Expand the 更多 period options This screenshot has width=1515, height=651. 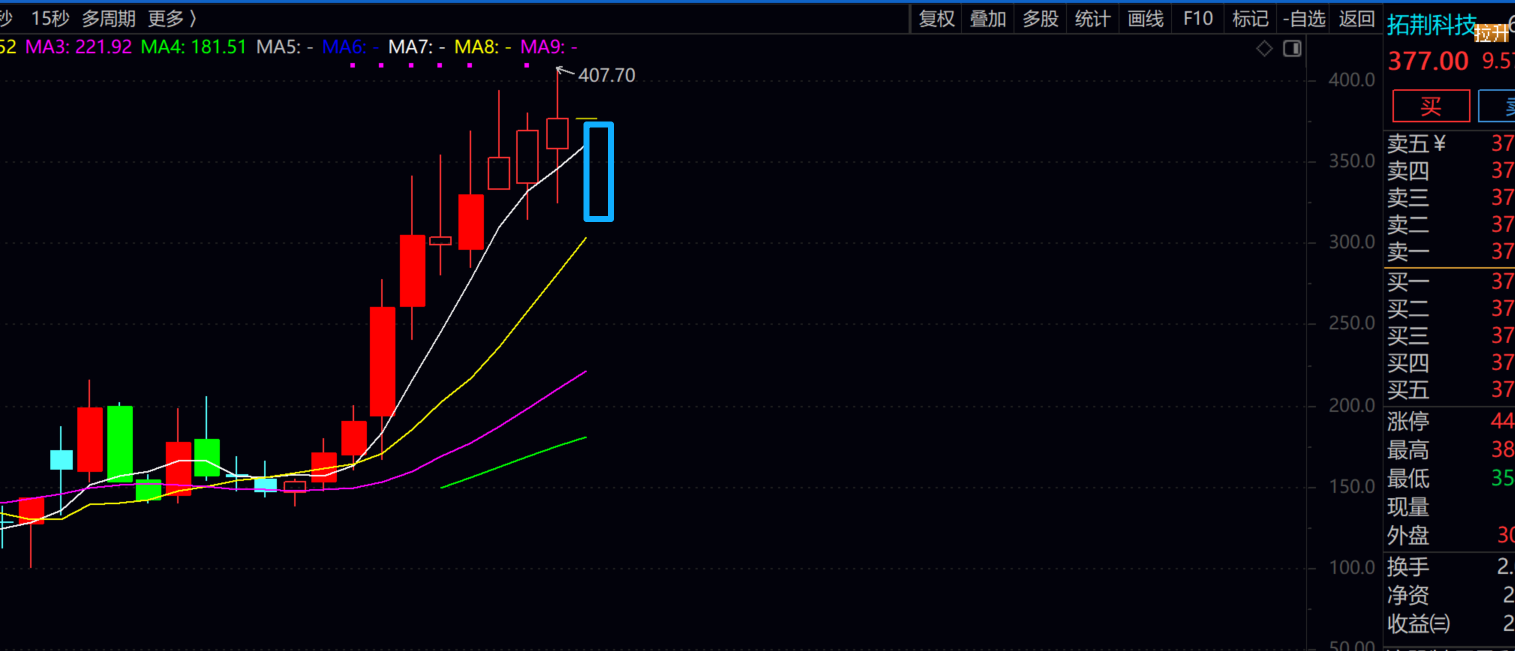click(172, 18)
